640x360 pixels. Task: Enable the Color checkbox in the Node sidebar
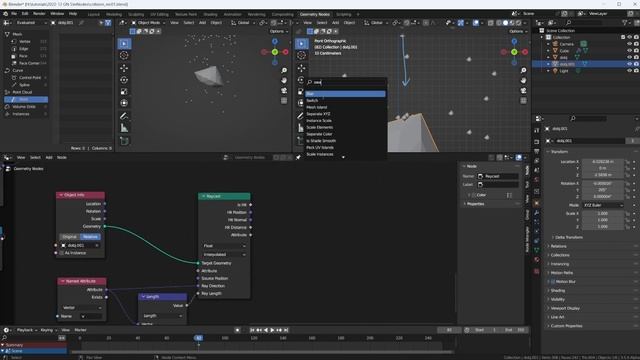(474, 195)
